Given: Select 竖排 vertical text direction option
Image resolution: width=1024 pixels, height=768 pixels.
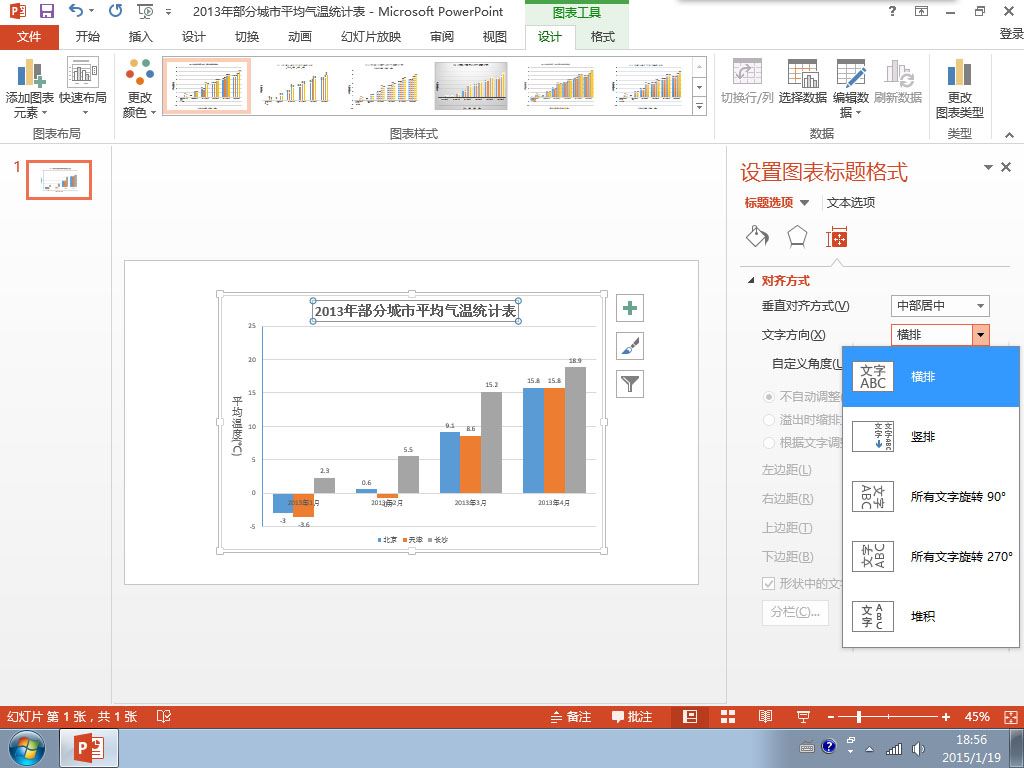Looking at the screenshot, I should (931, 437).
